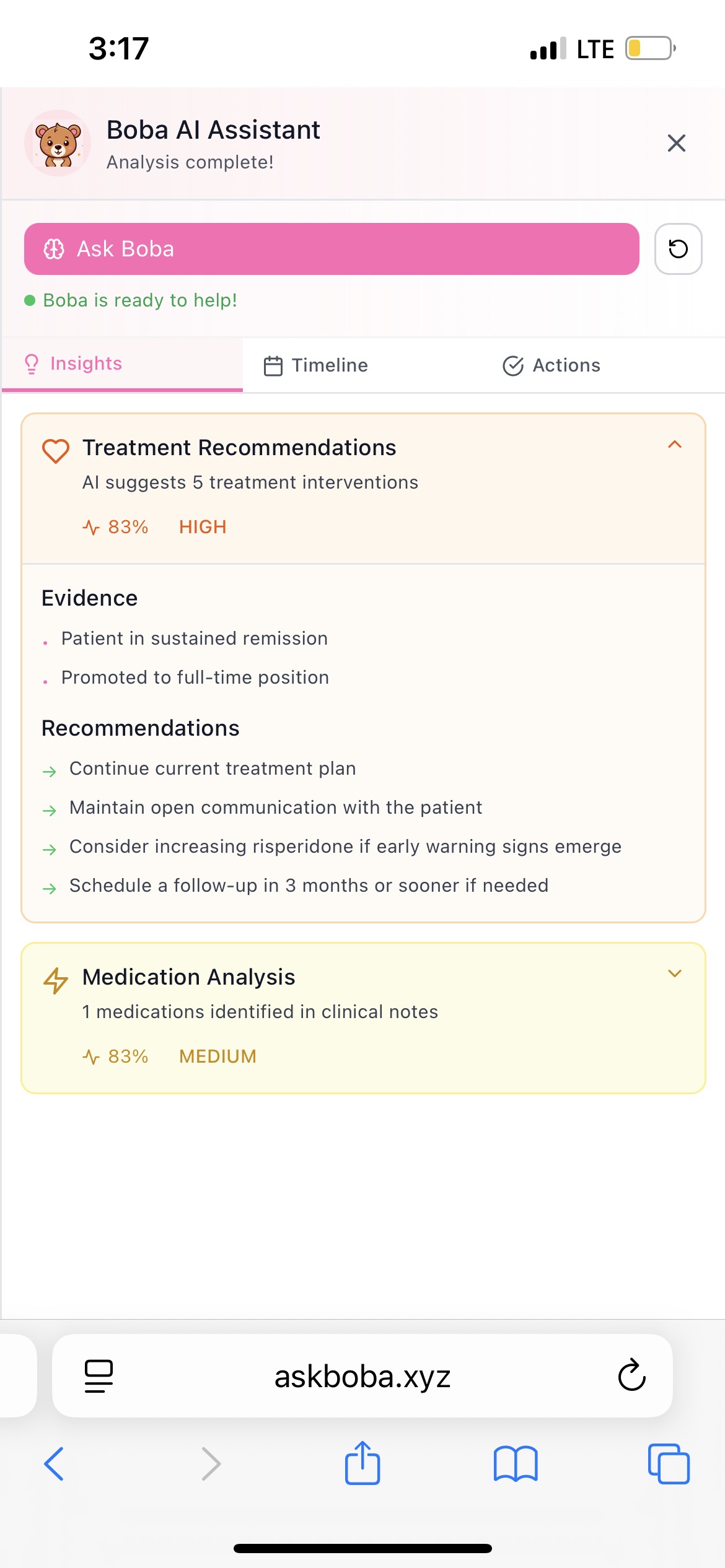Tap the Safari page format menu icon

(x=99, y=1376)
